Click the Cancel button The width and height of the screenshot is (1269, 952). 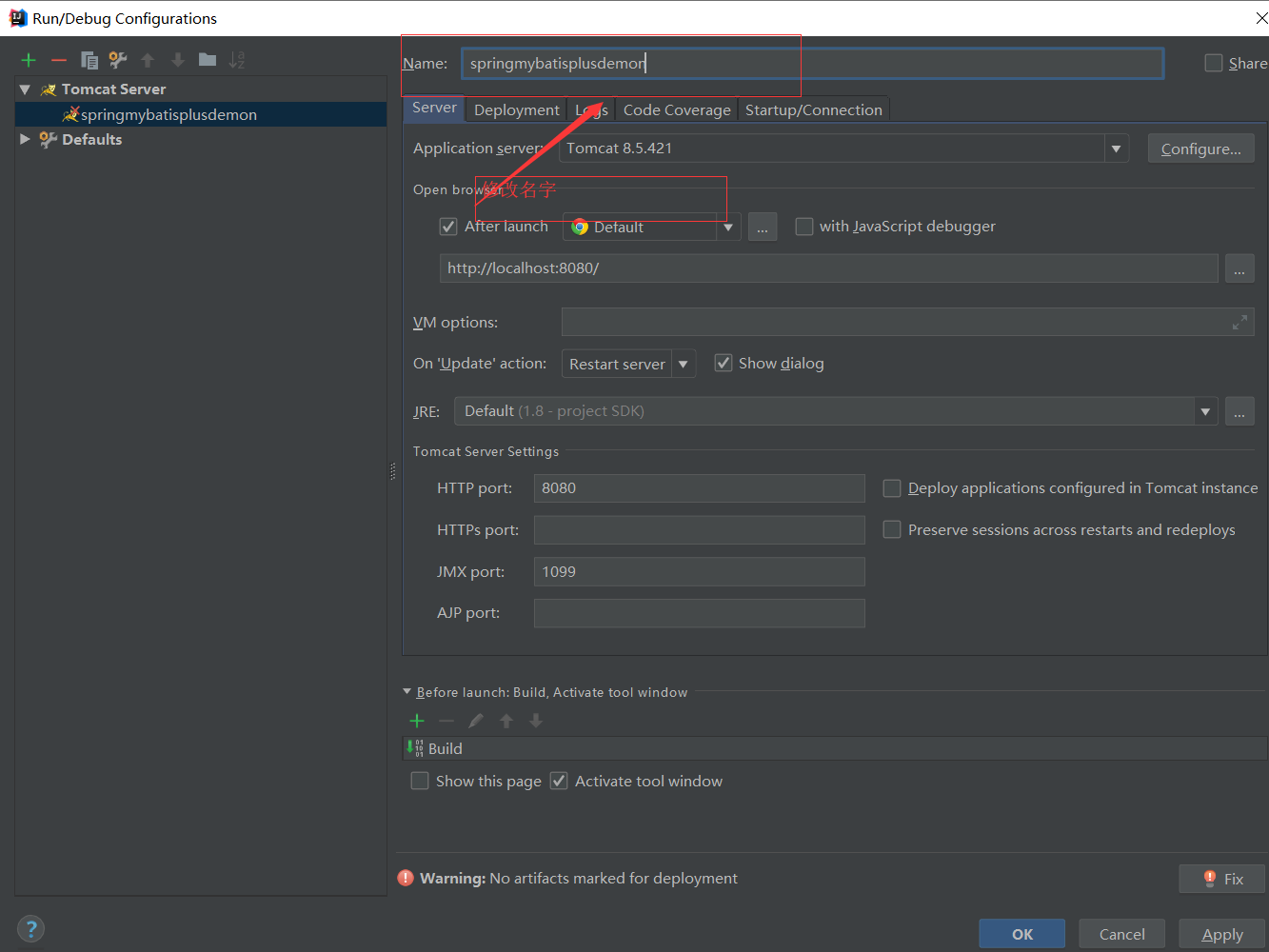click(x=1122, y=934)
